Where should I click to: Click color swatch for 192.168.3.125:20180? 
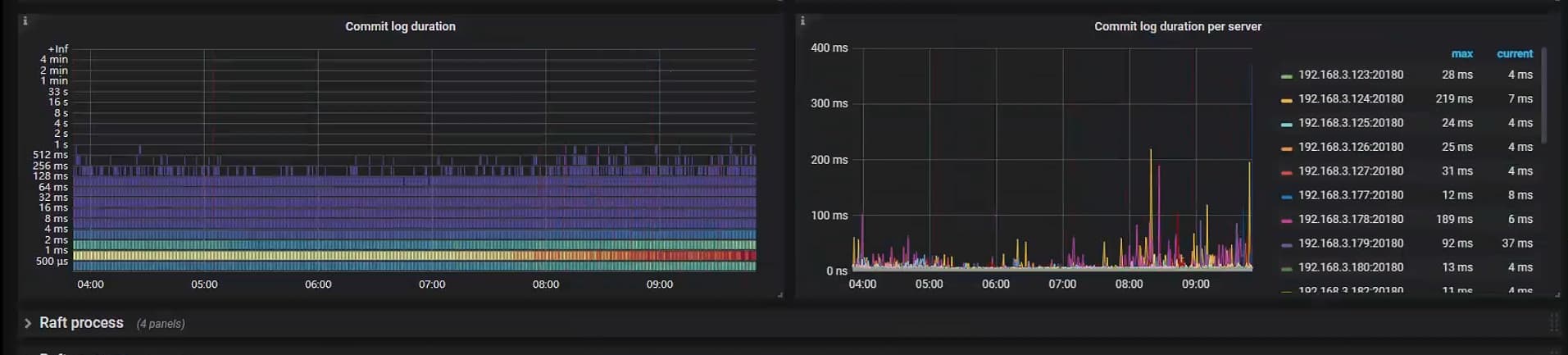point(1286,124)
